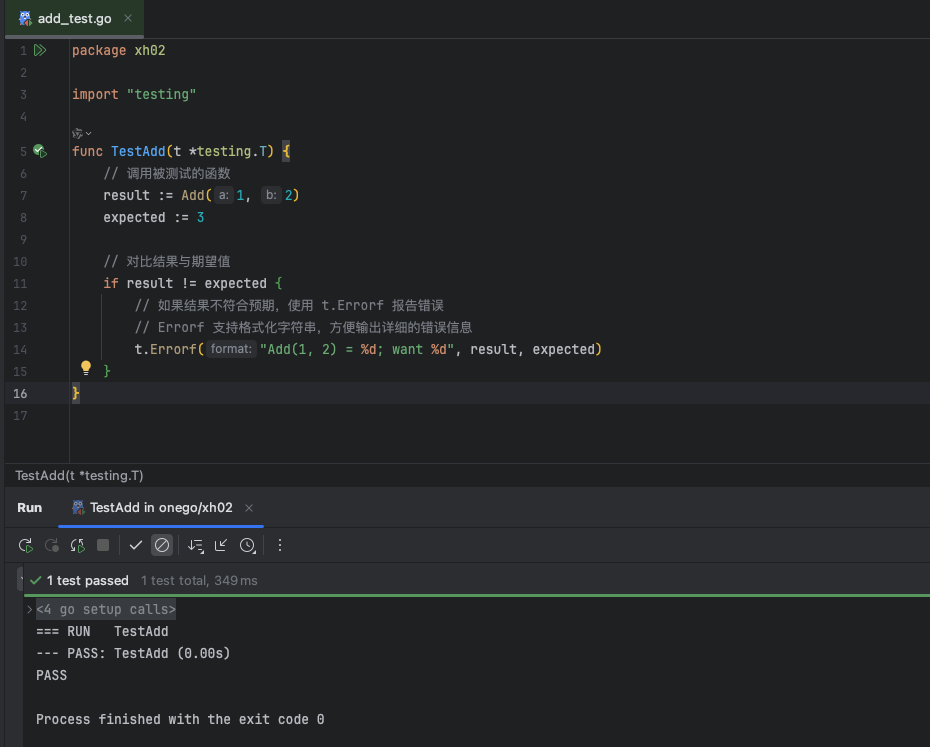Open the Sort tests dropdown icon
Viewport: 930px width, 747px height.
(x=195, y=545)
